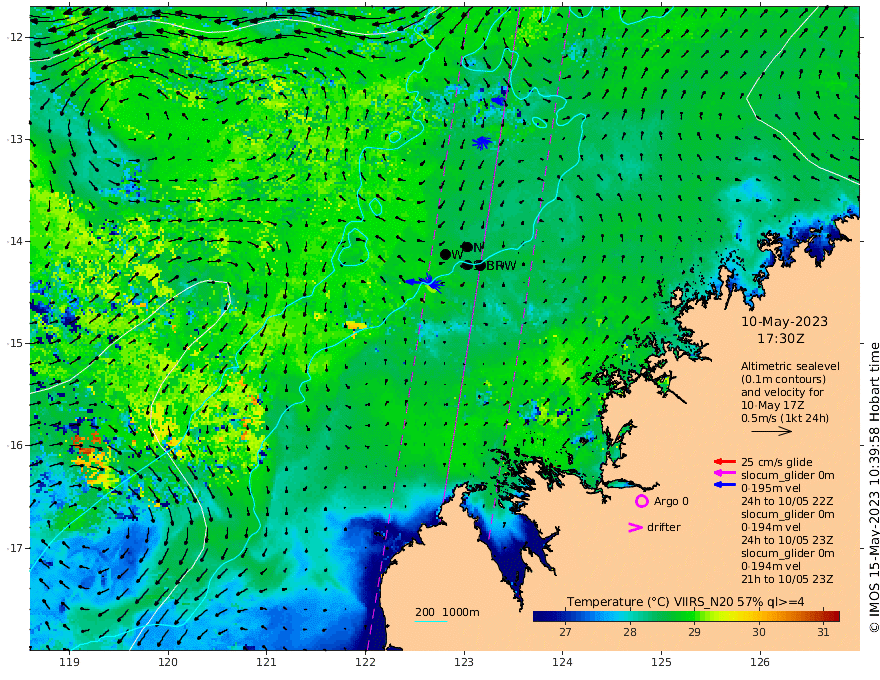
Task: Click the magenta Argo circle symbol
Action: click(641, 501)
